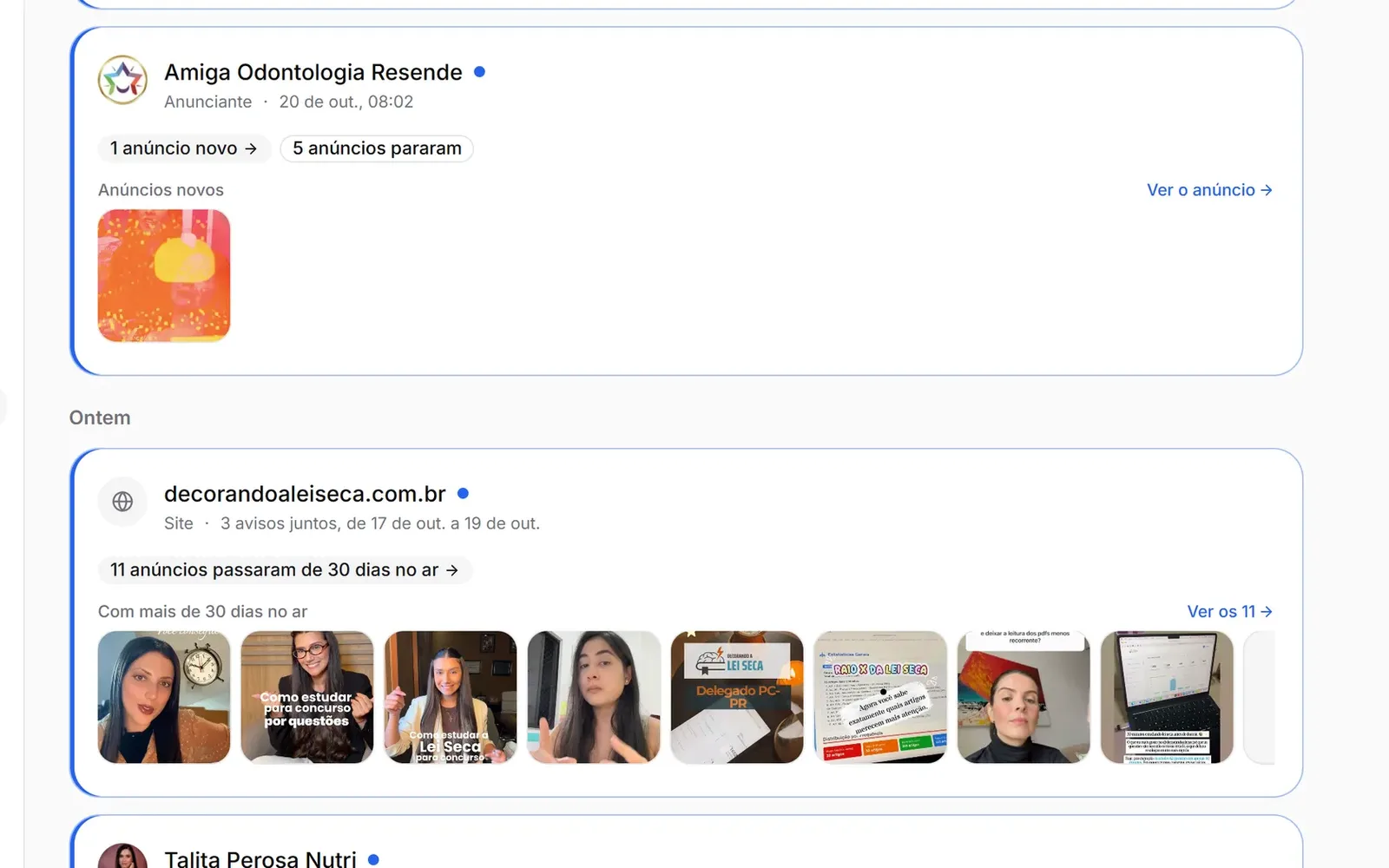Follow the "Ver os 11" link
The height and width of the screenshot is (868, 1389).
pyautogui.click(x=1229, y=612)
